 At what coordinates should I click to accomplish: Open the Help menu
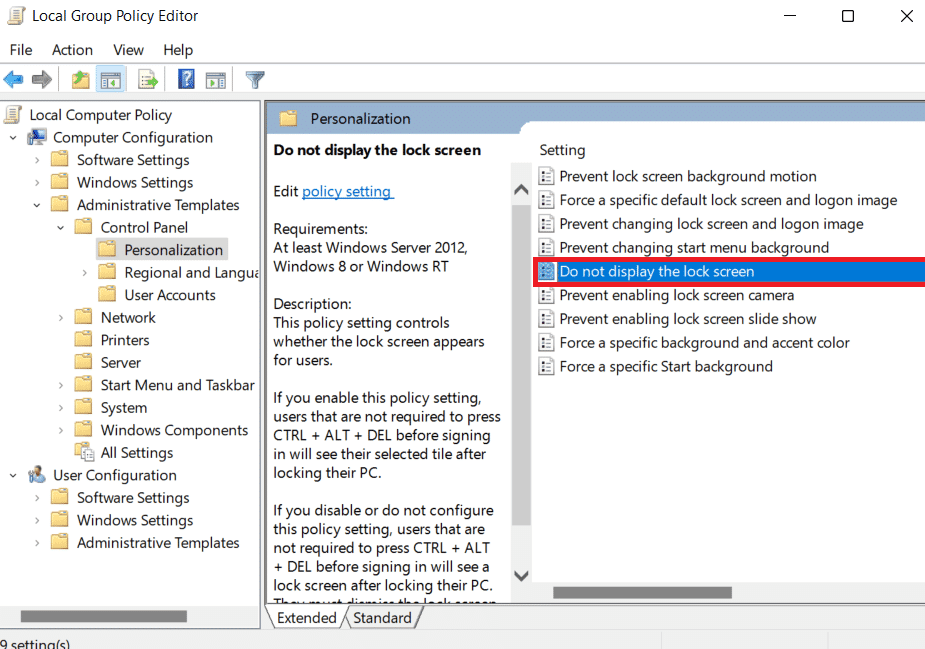point(178,50)
